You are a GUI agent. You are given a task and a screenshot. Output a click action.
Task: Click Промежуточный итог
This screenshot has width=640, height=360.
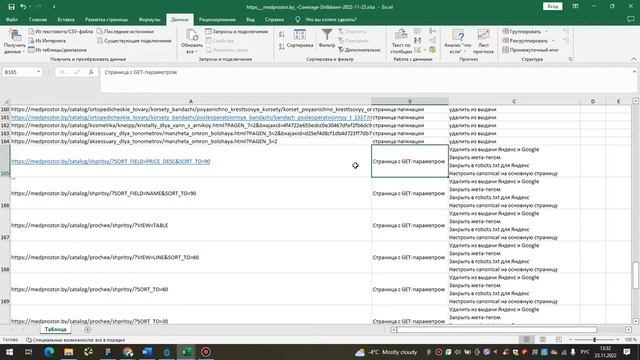point(531,50)
